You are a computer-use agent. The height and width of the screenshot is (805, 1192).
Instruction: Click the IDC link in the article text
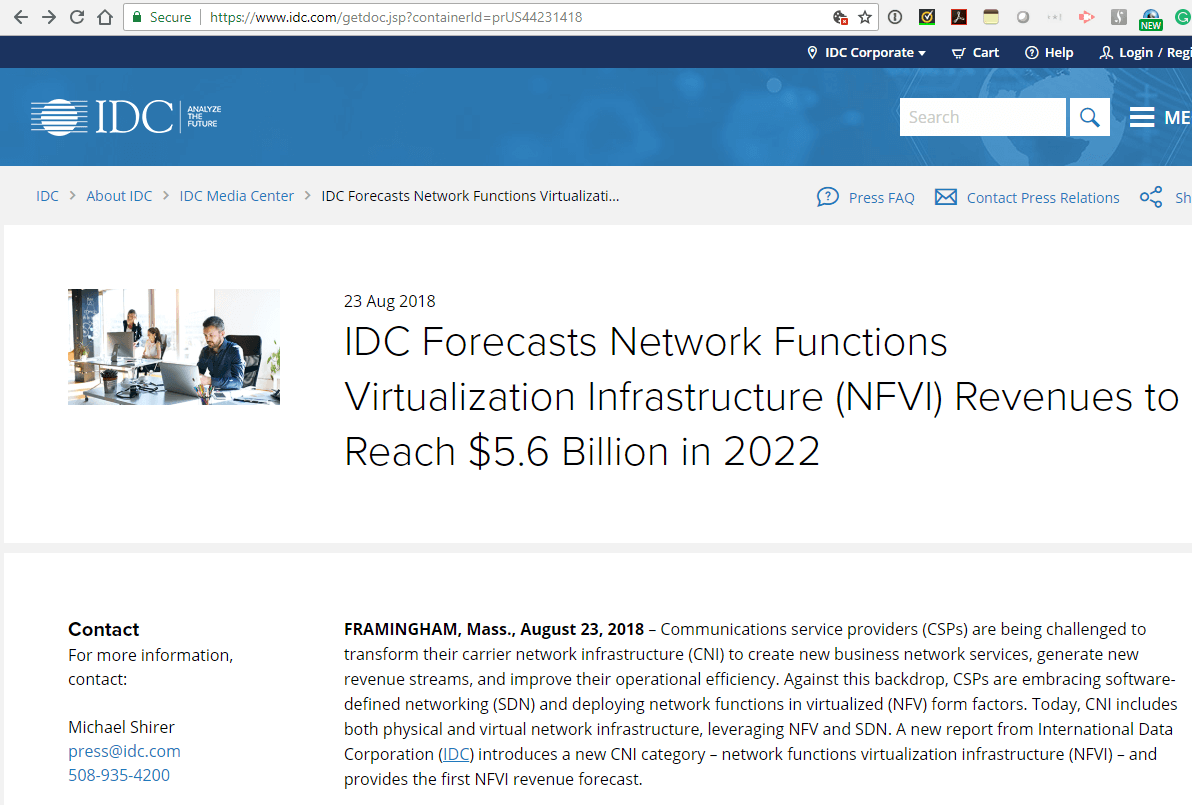click(x=456, y=753)
